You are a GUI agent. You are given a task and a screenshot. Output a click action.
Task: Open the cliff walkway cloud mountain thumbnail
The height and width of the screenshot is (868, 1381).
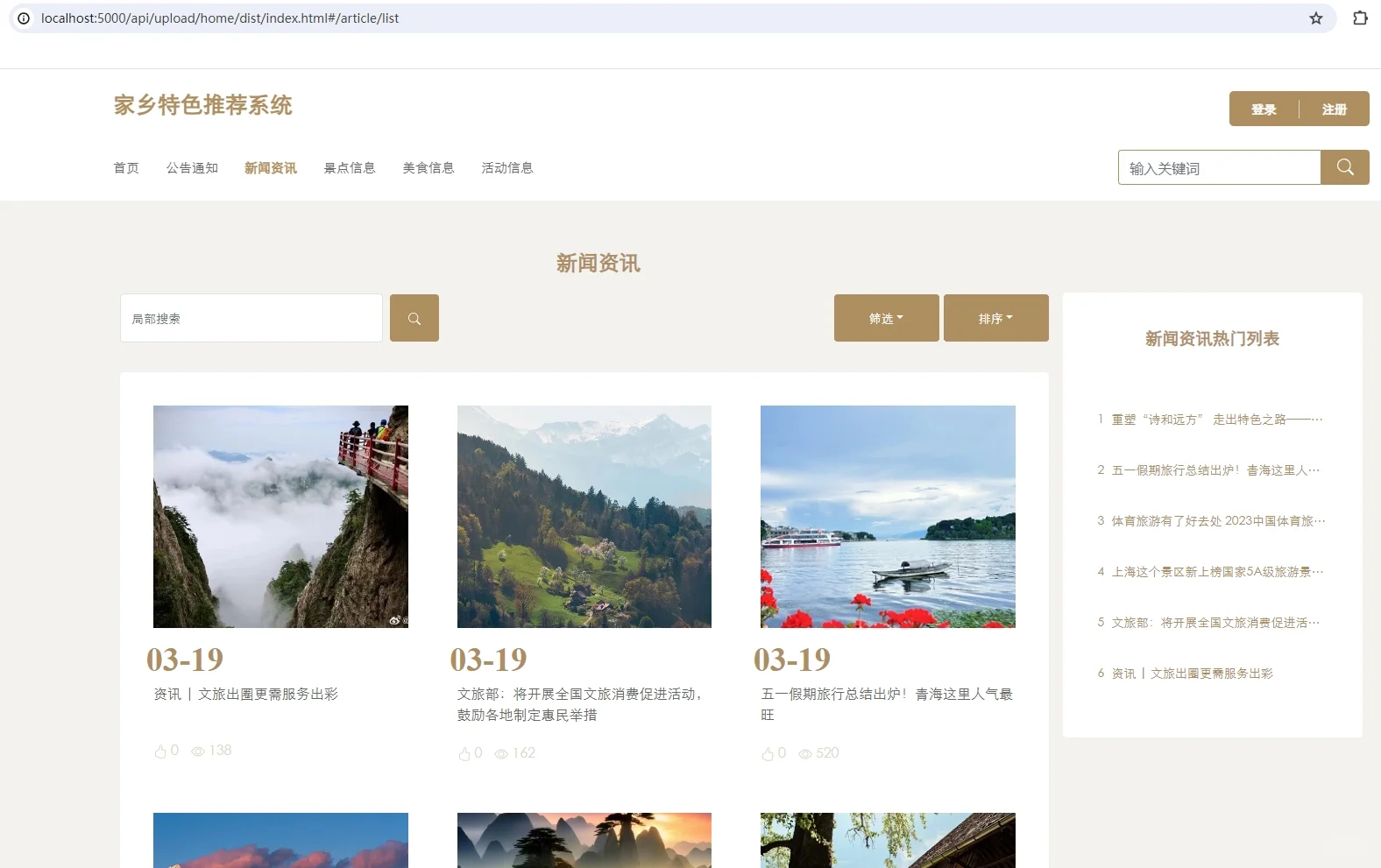(x=280, y=517)
